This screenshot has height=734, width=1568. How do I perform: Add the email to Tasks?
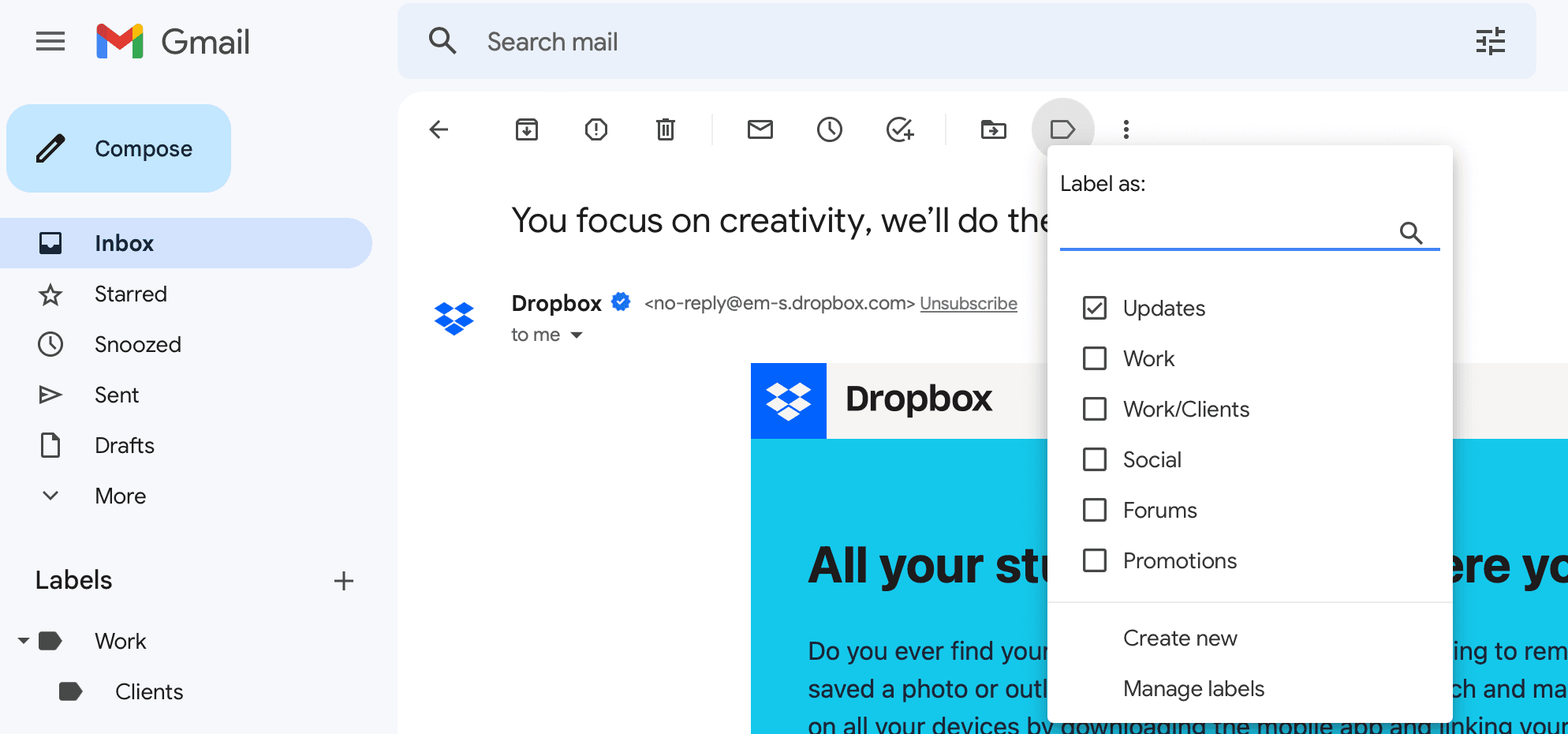coord(900,129)
